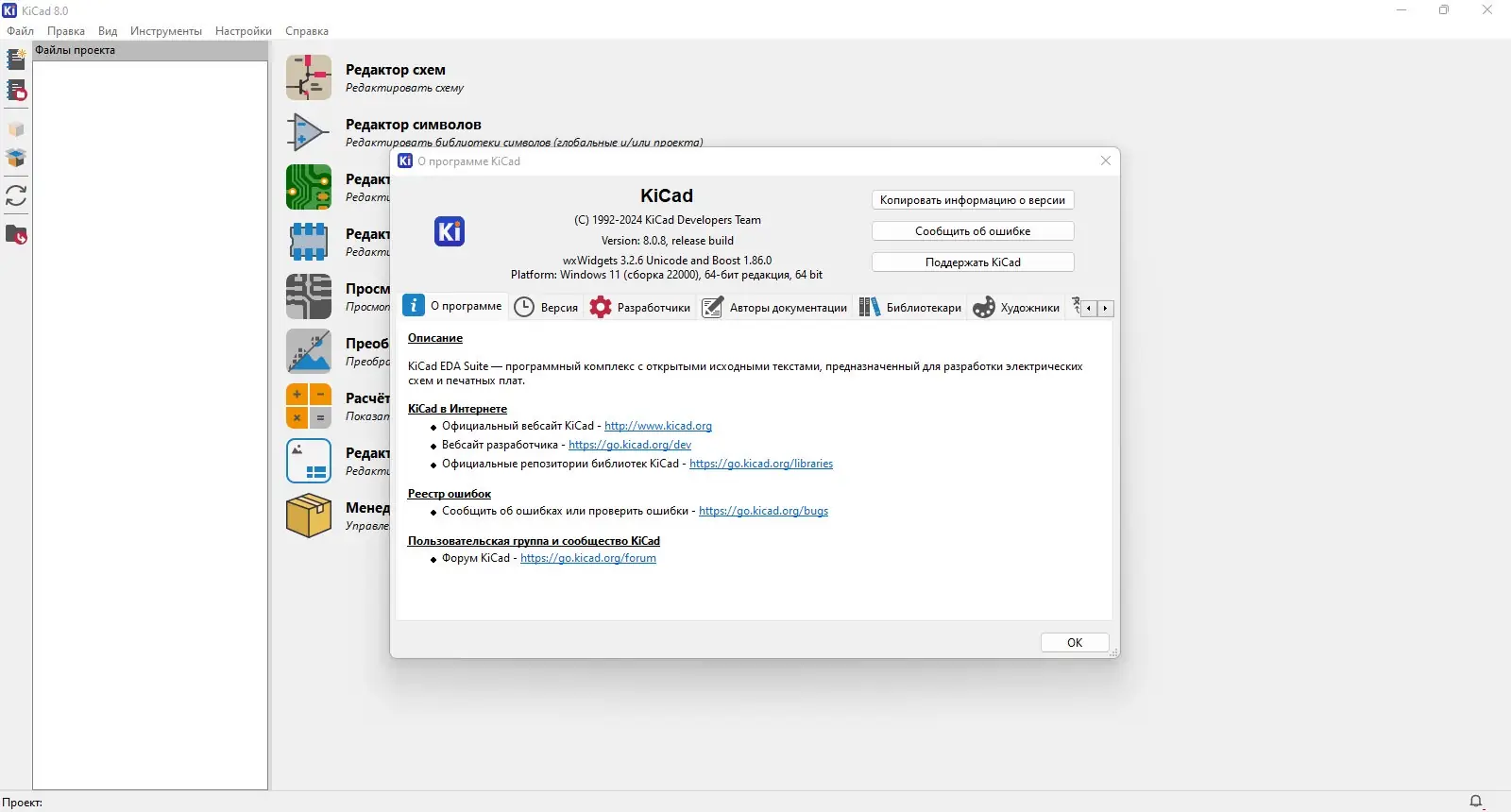Launch the symbol editor (Редактор символов) icon
Viewport: 1511px width, 812px height.
(x=309, y=132)
